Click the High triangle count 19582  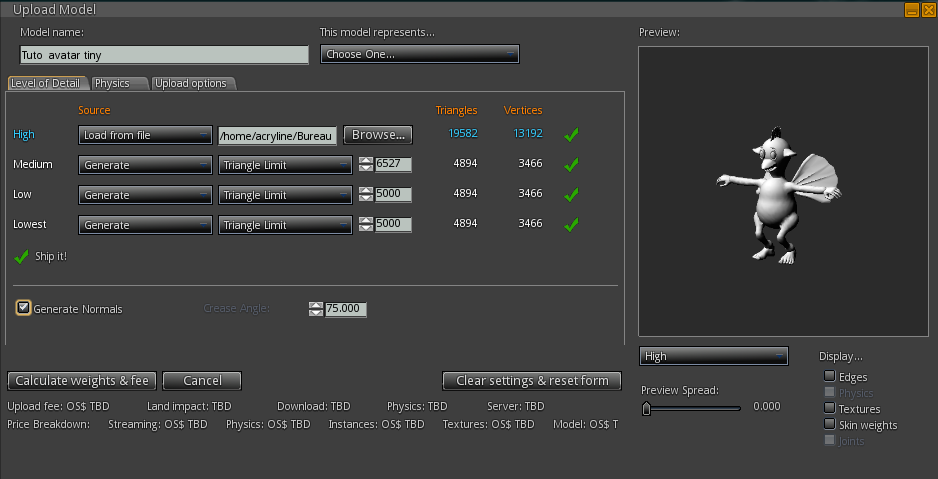(463, 133)
